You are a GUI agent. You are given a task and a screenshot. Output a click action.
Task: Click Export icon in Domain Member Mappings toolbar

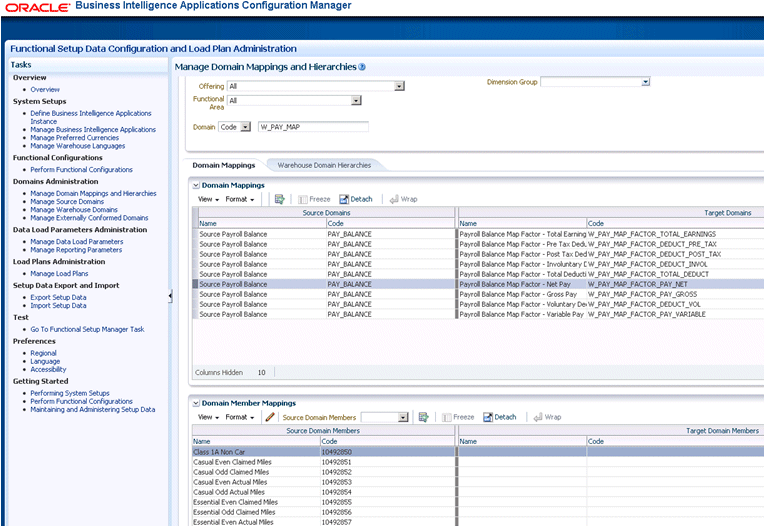click(x=424, y=417)
